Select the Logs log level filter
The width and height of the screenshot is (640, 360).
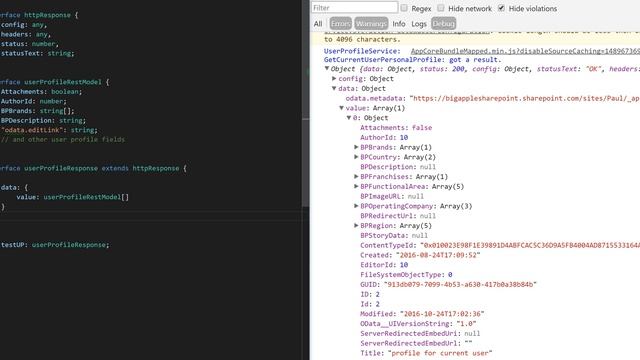click(419, 24)
